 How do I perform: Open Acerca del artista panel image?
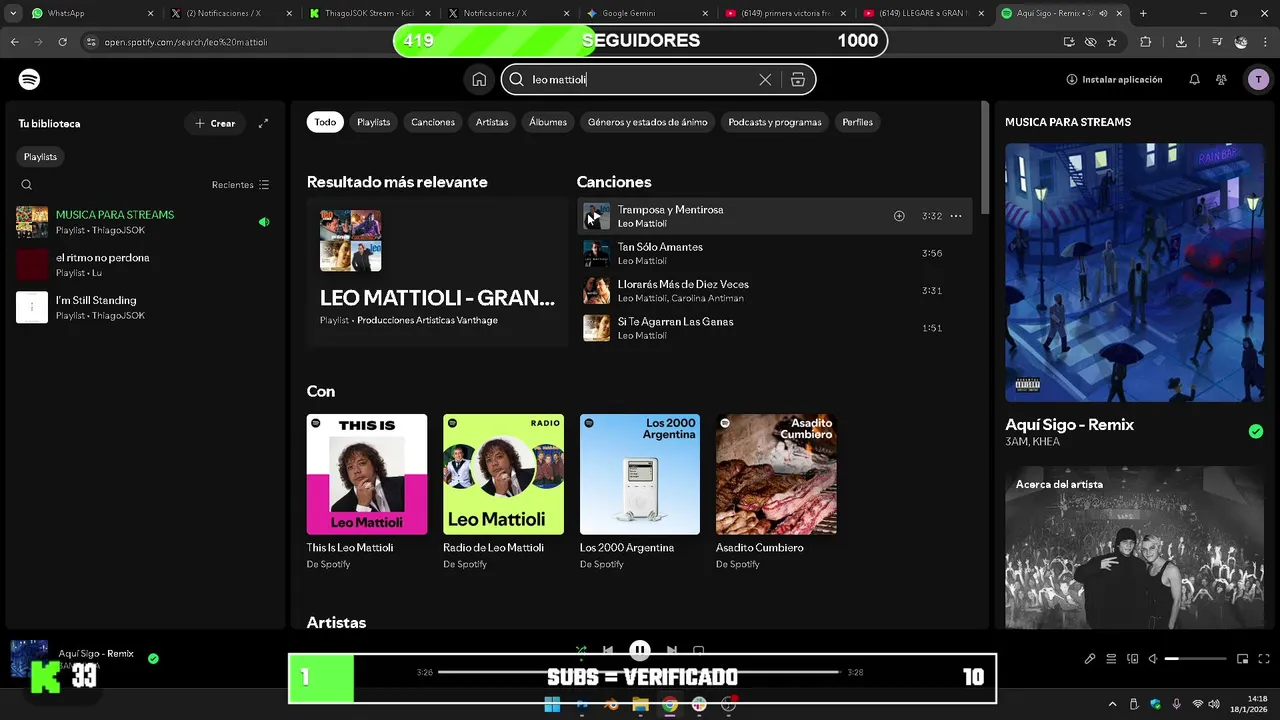pyautogui.click(x=1134, y=548)
